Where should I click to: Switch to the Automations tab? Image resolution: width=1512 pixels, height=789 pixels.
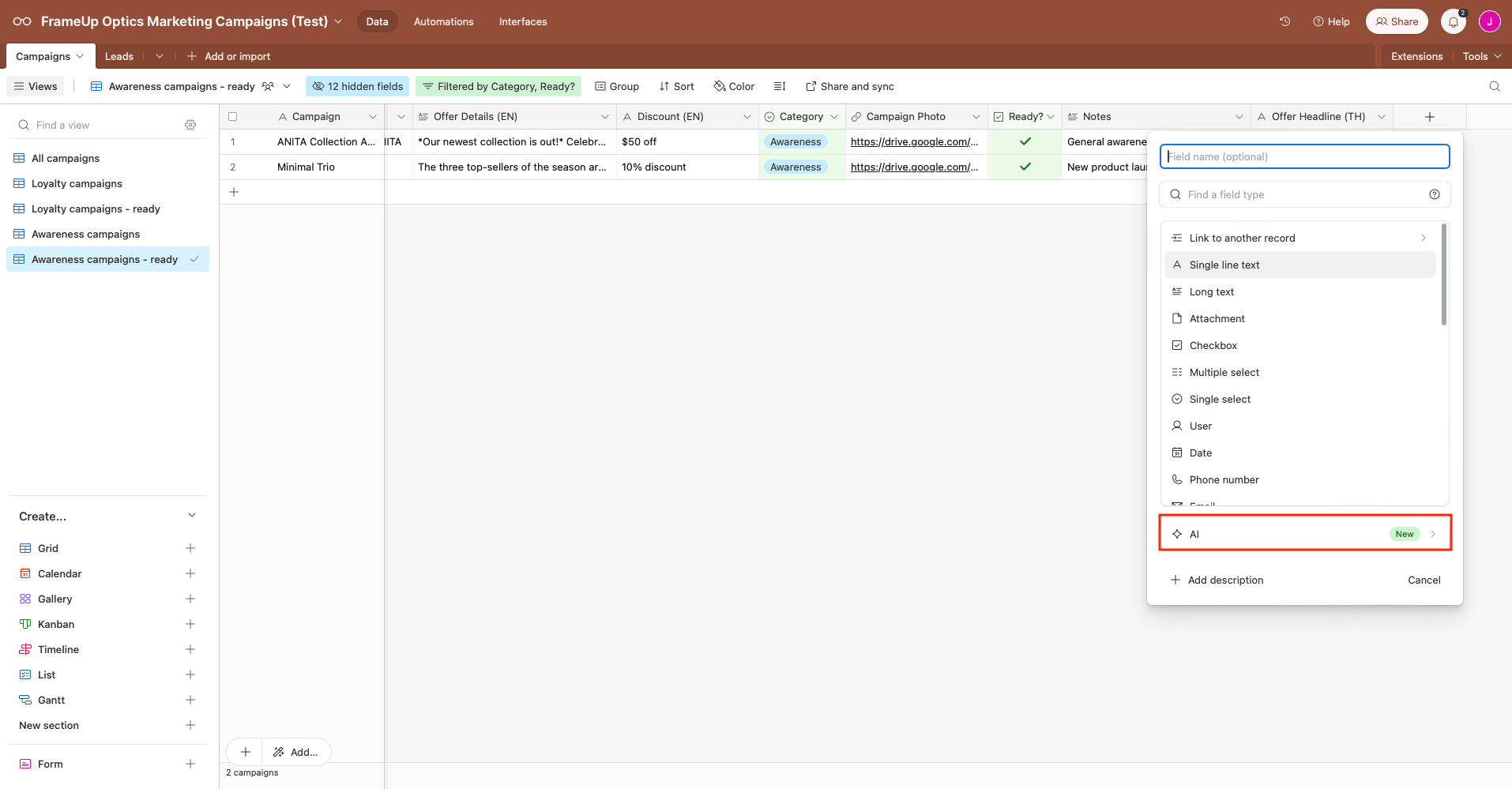click(443, 21)
